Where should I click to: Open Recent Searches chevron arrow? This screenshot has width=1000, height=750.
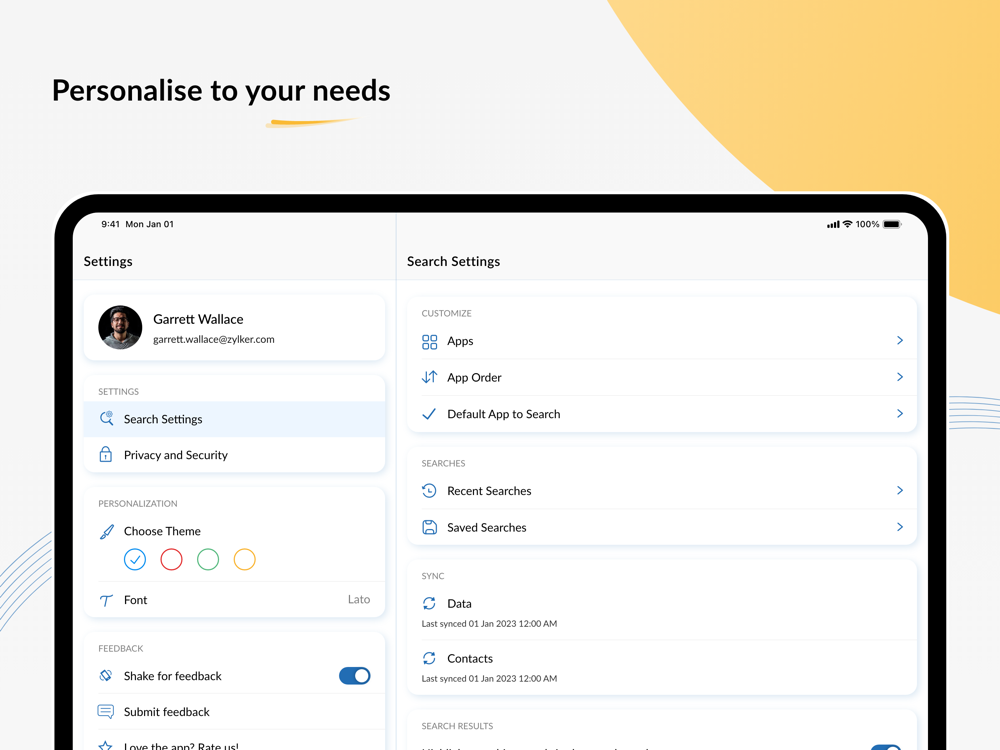(x=900, y=490)
